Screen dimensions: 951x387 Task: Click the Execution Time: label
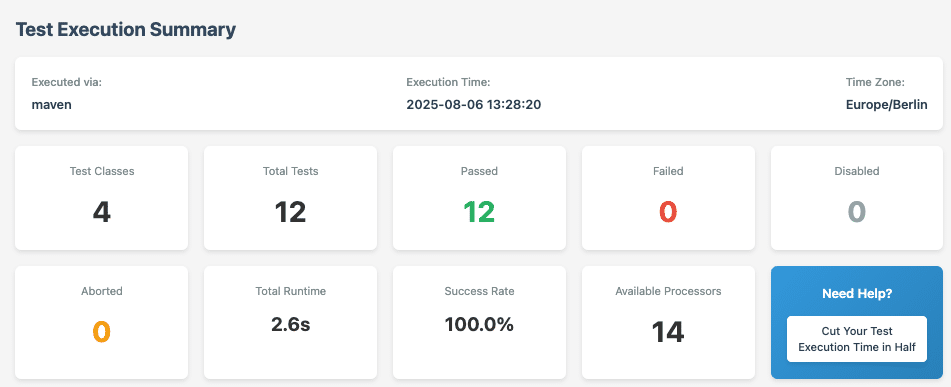(x=448, y=82)
